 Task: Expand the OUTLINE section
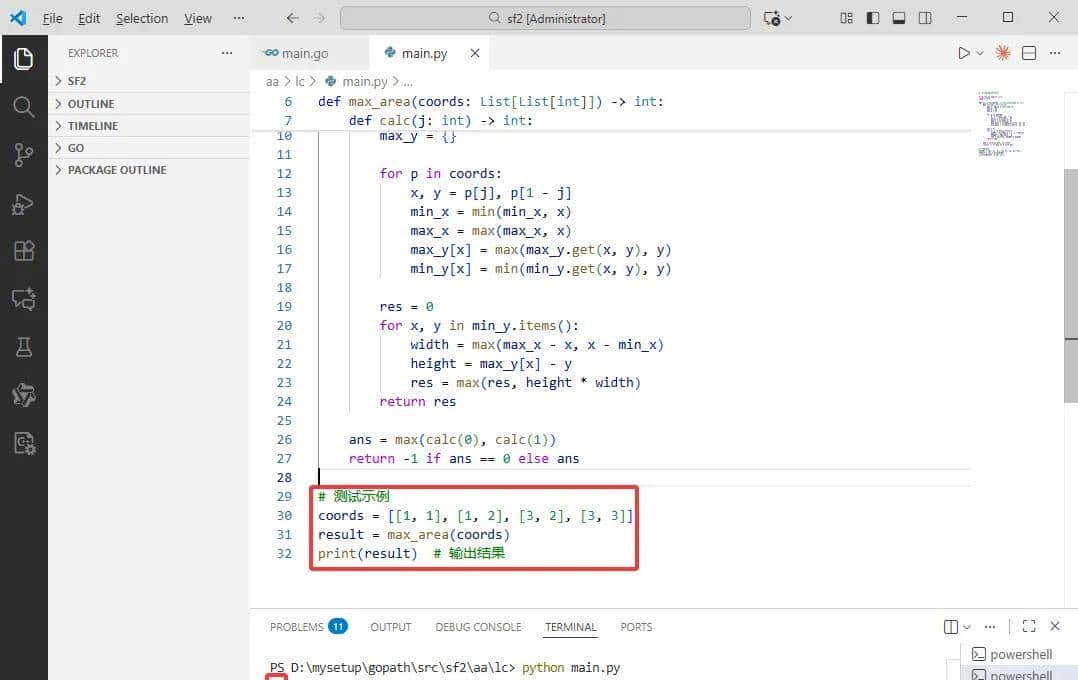[90, 104]
